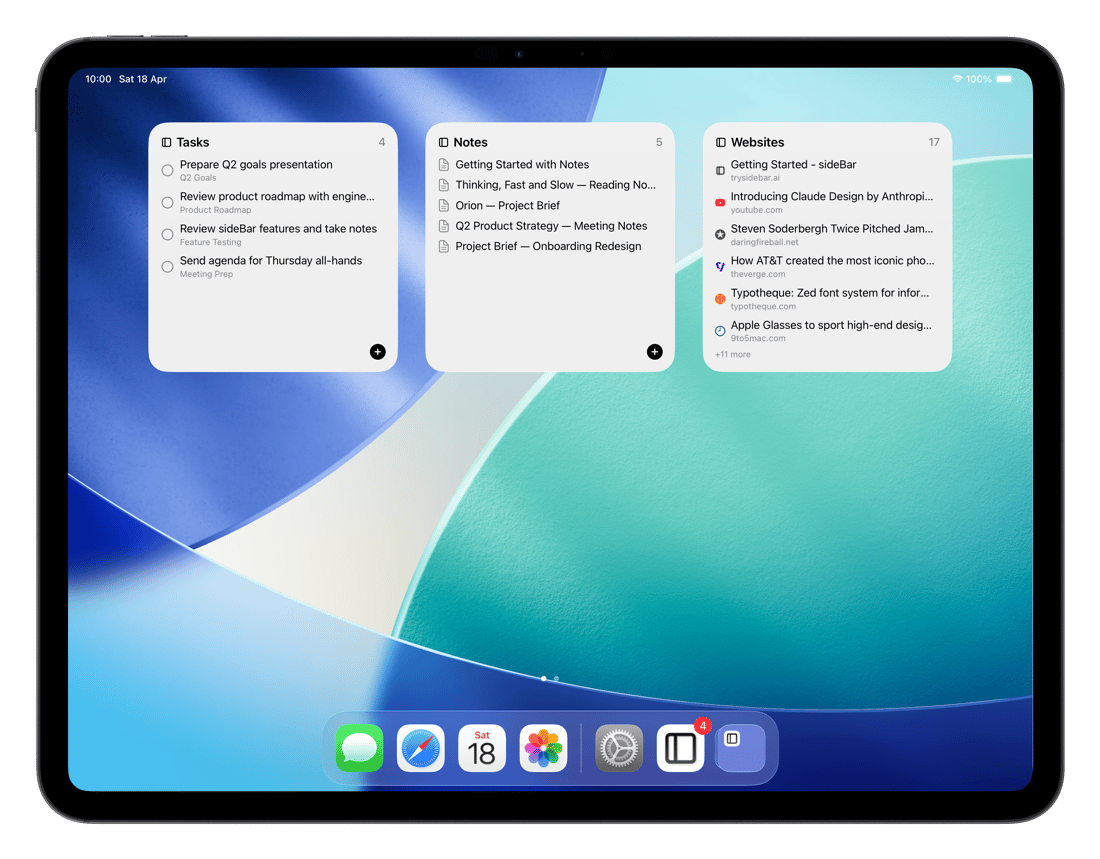
Task: Open How AT&T created iconic phone article
Action: coord(832,260)
